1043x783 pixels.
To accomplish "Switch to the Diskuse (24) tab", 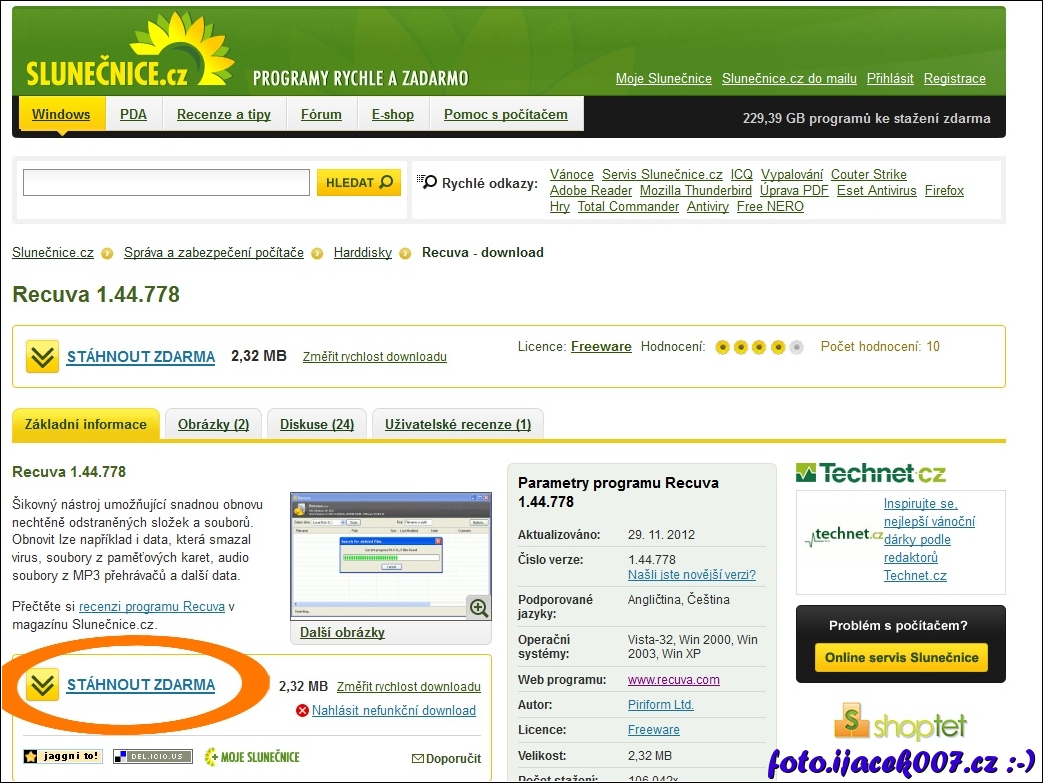I will pos(317,424).
